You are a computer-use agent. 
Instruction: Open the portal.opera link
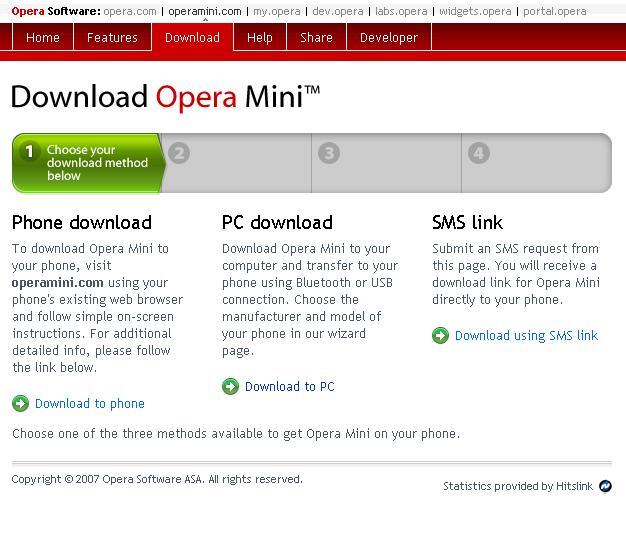click(555, 11)
